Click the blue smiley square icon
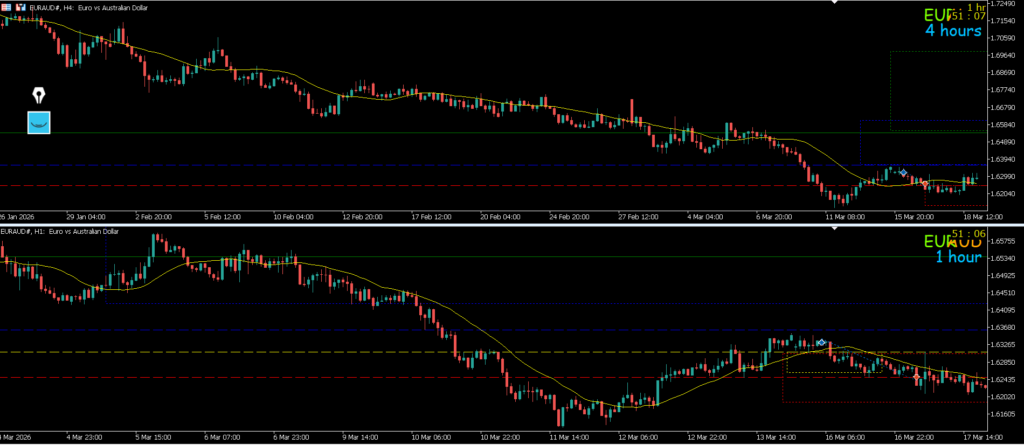The height and width of the screenshot is (445, 1024). click(x=38, y=123)
